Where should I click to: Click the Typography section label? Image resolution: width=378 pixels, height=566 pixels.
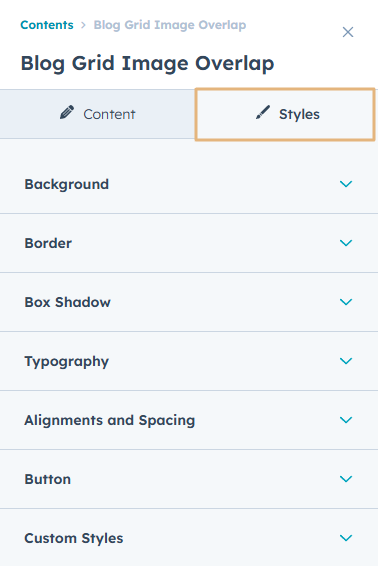[x=67, y=361]
